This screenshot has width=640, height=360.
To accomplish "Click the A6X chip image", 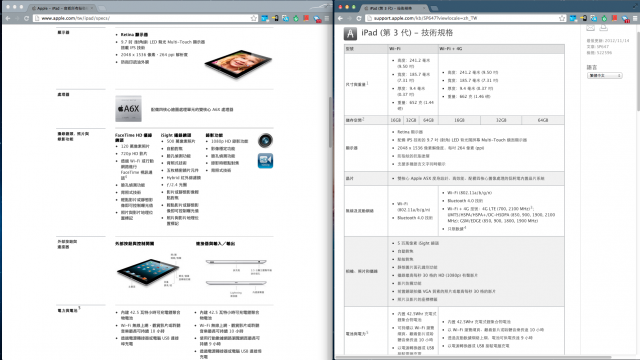I will tap(128, 109).
